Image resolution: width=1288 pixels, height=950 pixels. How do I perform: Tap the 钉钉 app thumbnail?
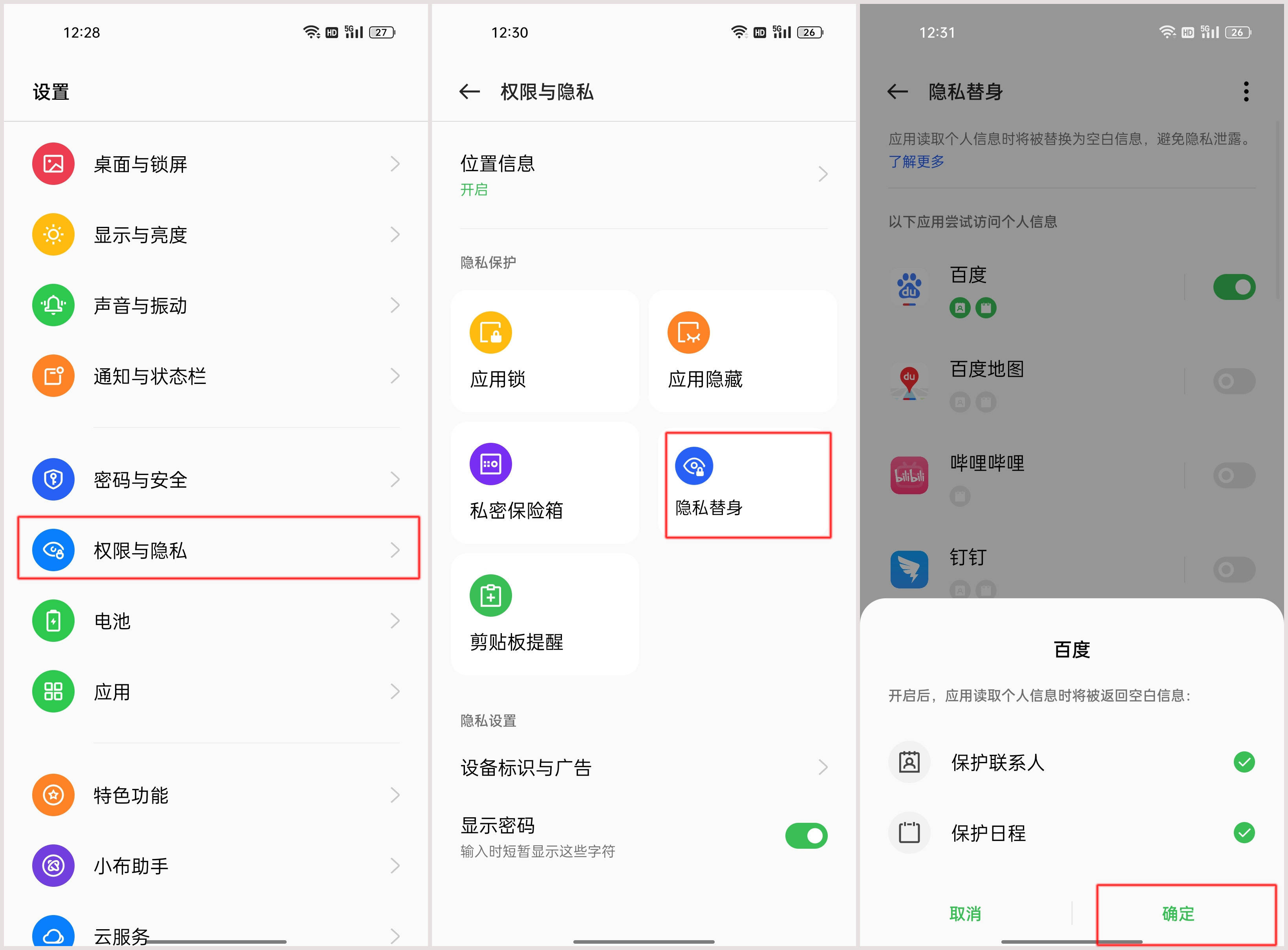pos(909,570)
